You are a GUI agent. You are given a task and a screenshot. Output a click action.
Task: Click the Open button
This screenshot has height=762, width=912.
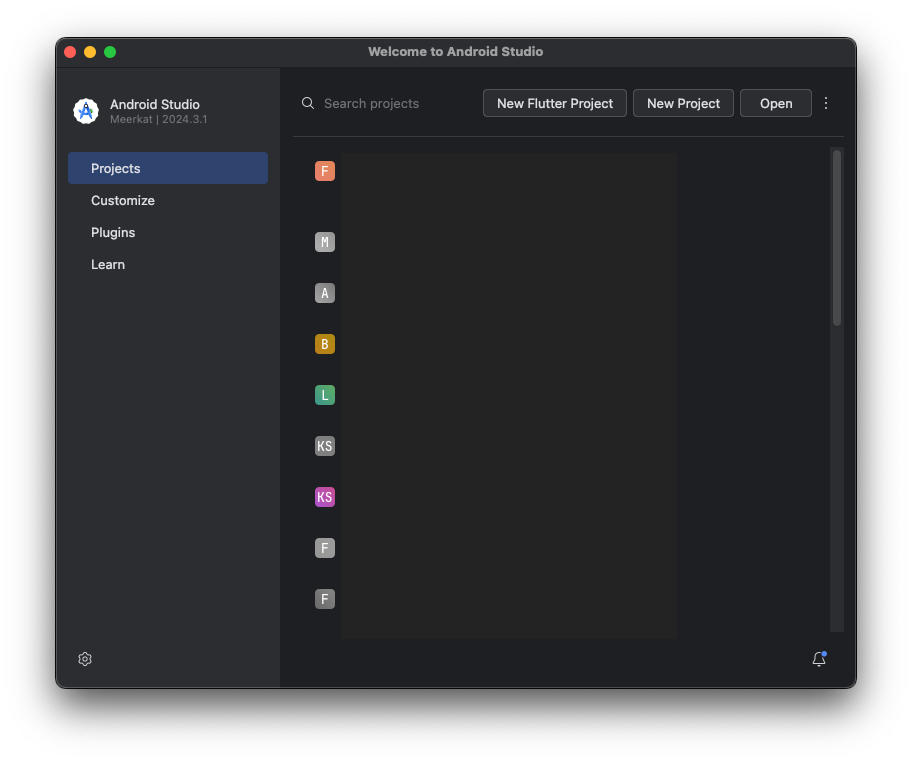(775, 103)
